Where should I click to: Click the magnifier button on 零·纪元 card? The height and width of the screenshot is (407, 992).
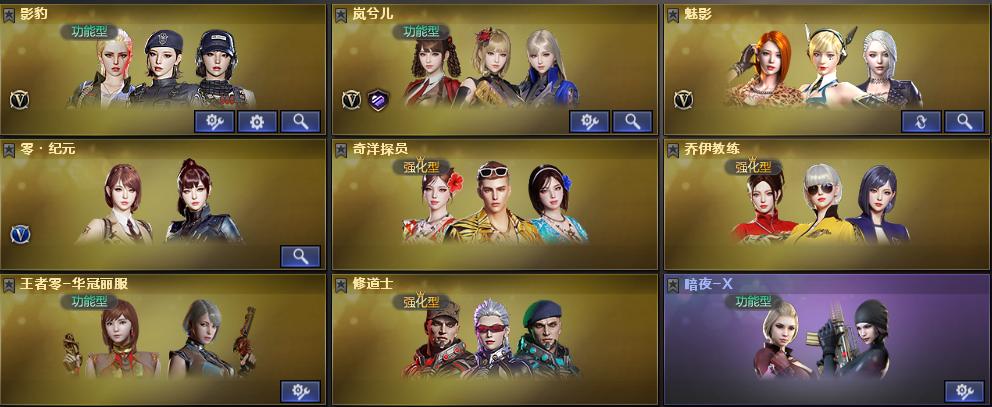click(301, 256)
